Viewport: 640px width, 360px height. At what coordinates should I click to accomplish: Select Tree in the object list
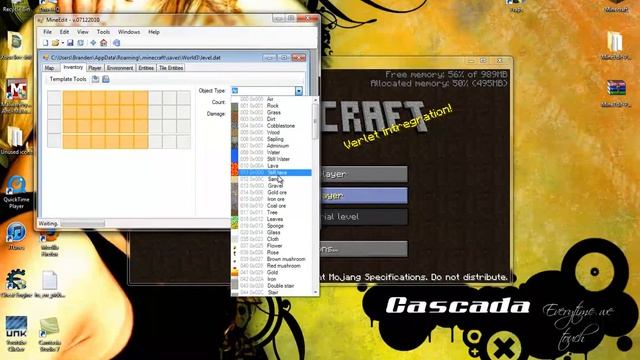(271, 212)
